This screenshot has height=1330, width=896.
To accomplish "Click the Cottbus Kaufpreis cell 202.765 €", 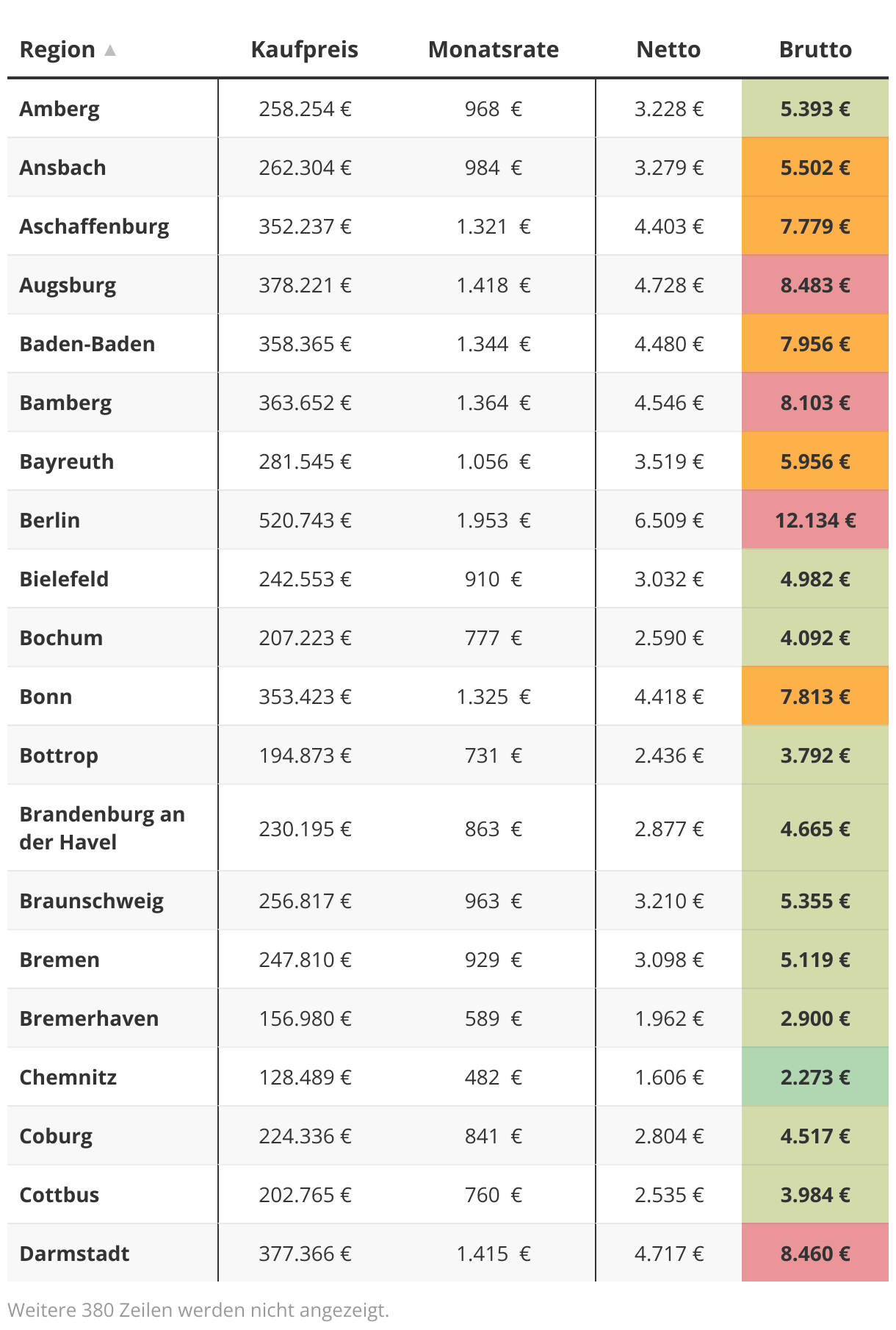I will (305, 1195).
